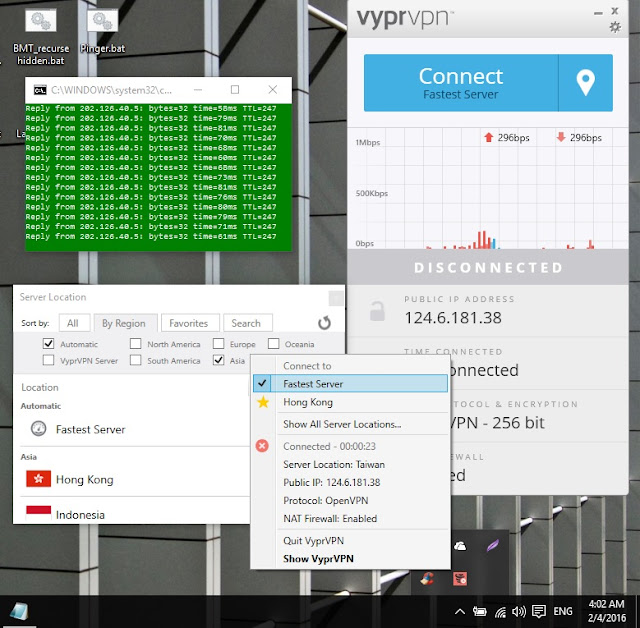
Task: Open server location pin button
Action: tap(585, 83)
